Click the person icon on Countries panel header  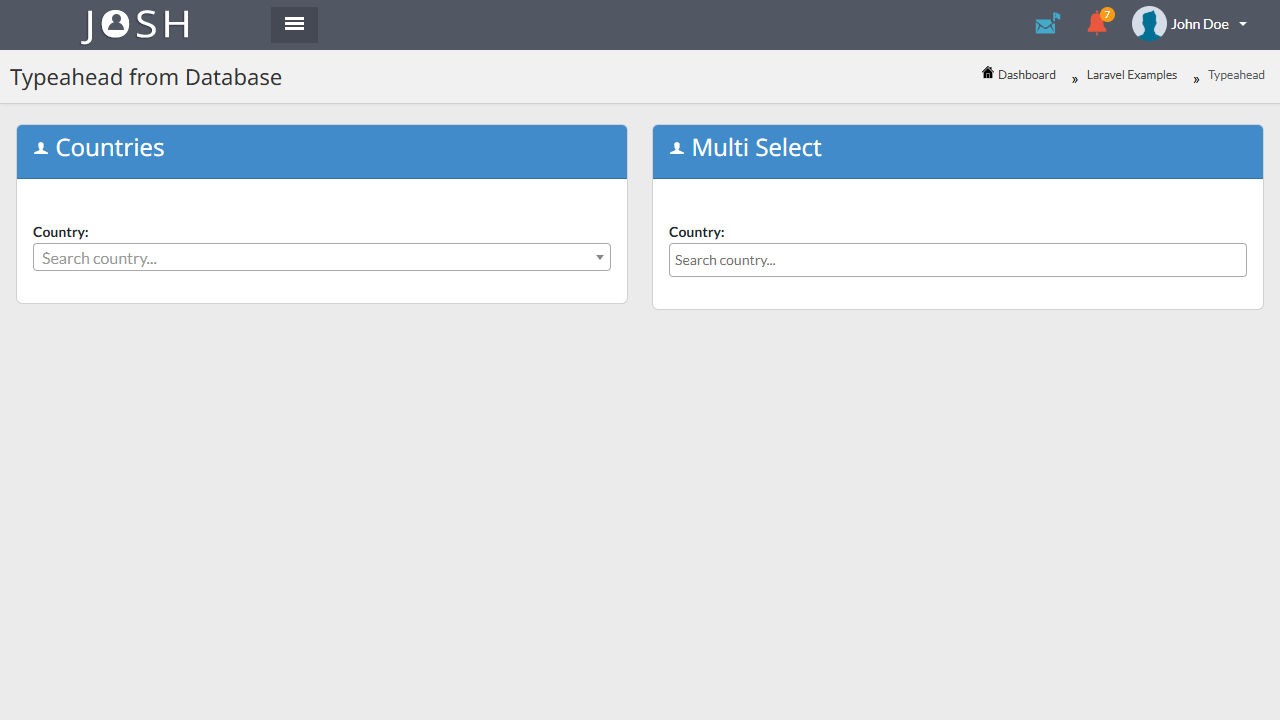(x=41, y=148)
